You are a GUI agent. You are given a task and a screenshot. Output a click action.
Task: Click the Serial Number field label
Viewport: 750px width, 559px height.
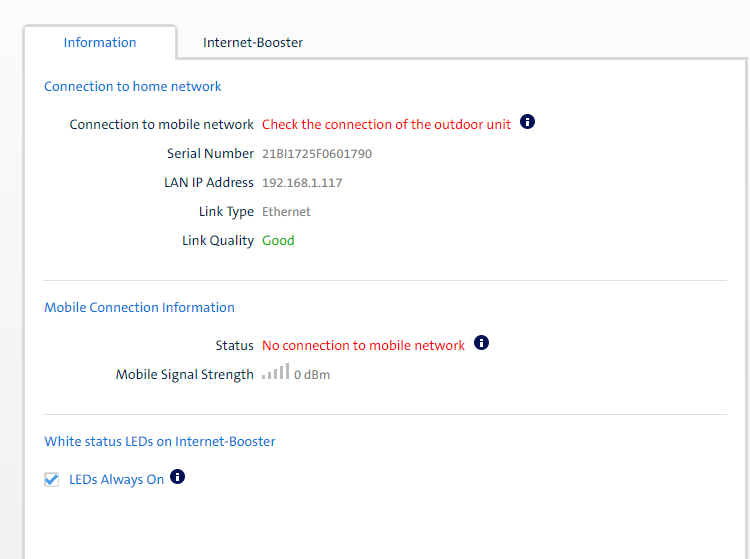pos(210,154)
